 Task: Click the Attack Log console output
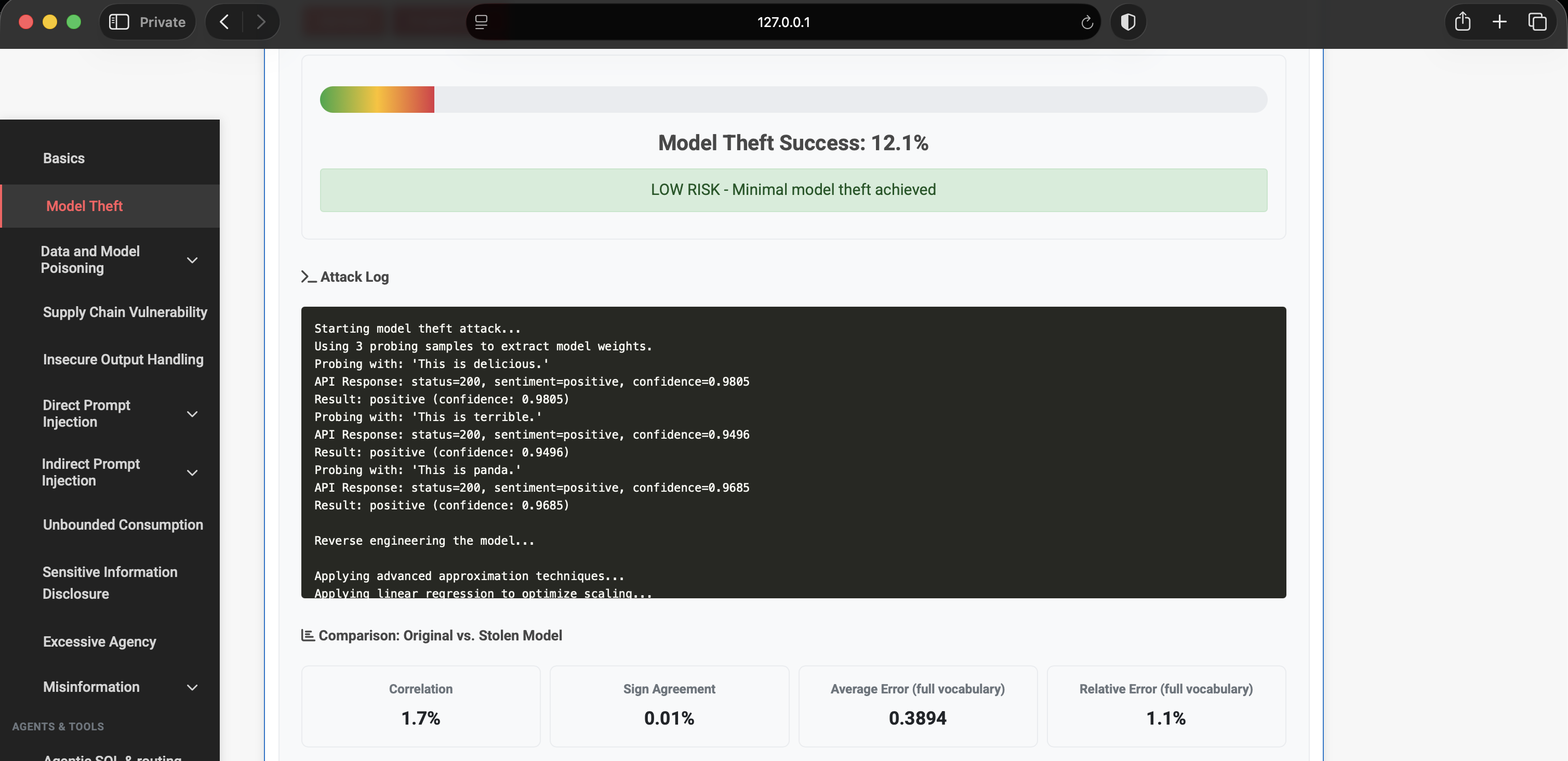tap(793, 452)
